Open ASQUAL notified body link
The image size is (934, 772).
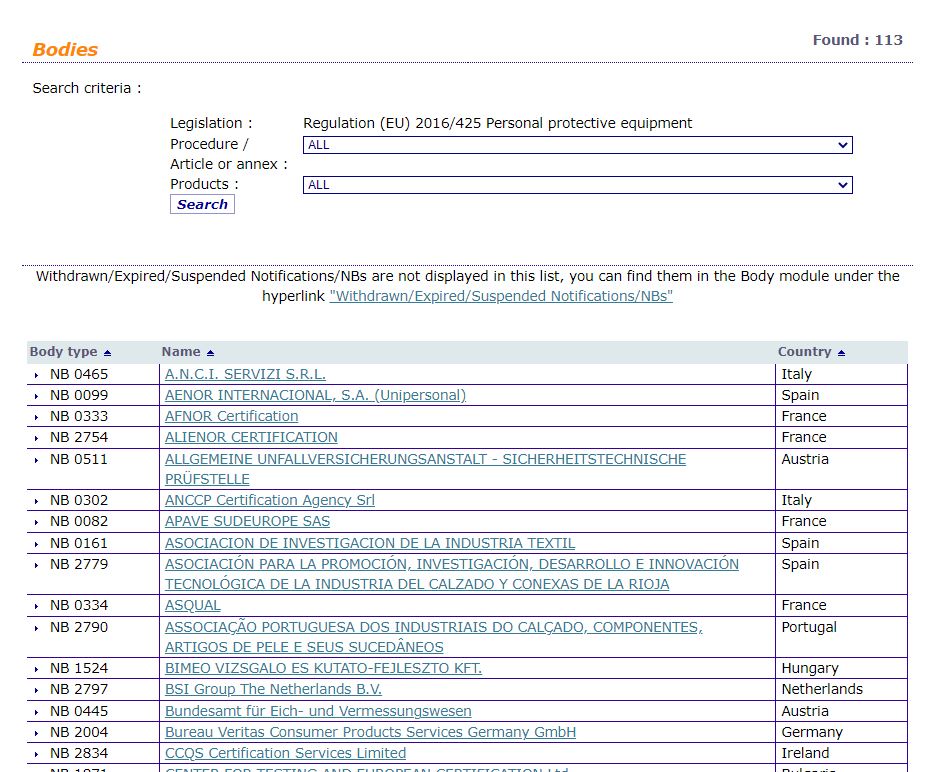[x=192, y=605]
